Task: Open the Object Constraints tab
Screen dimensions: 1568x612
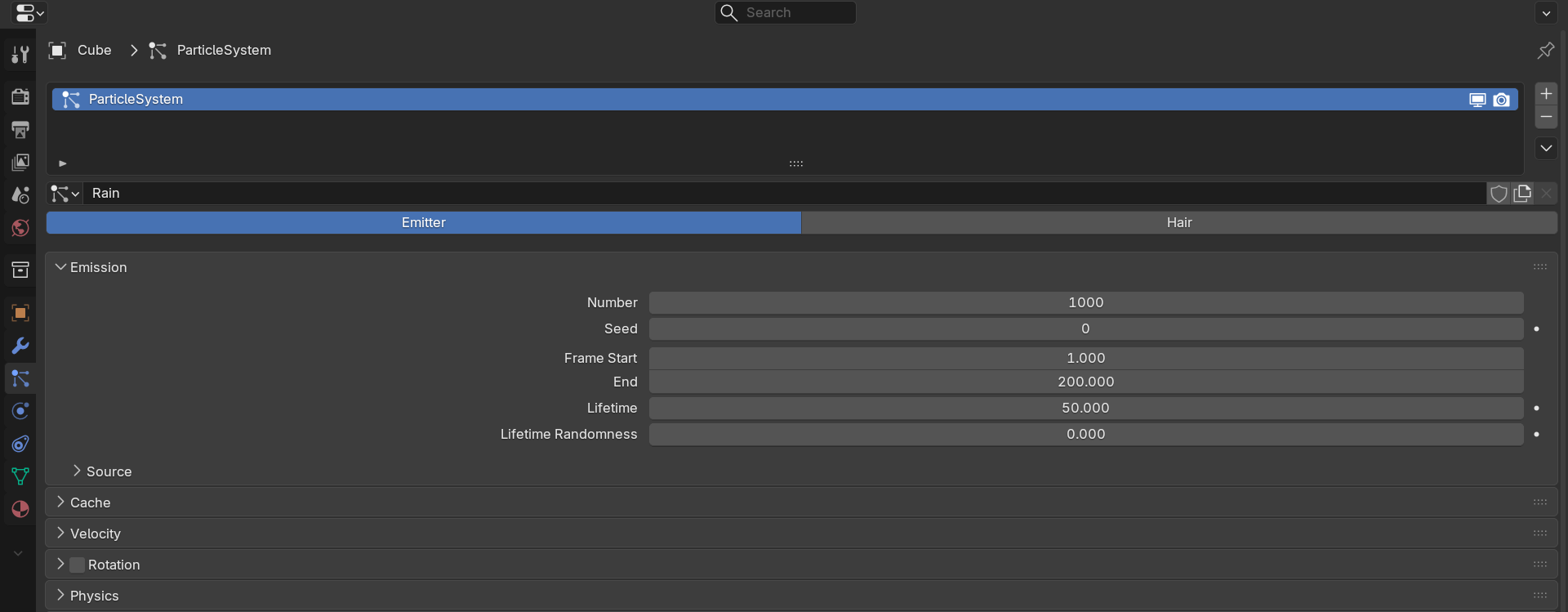Action: click(20, 444)
